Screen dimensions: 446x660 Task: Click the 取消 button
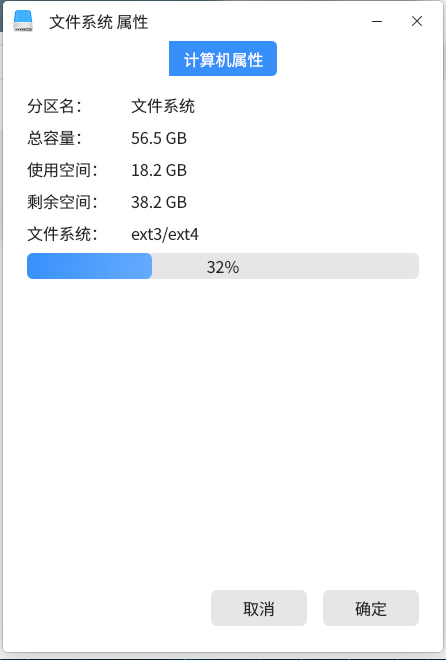click(259, 608)
